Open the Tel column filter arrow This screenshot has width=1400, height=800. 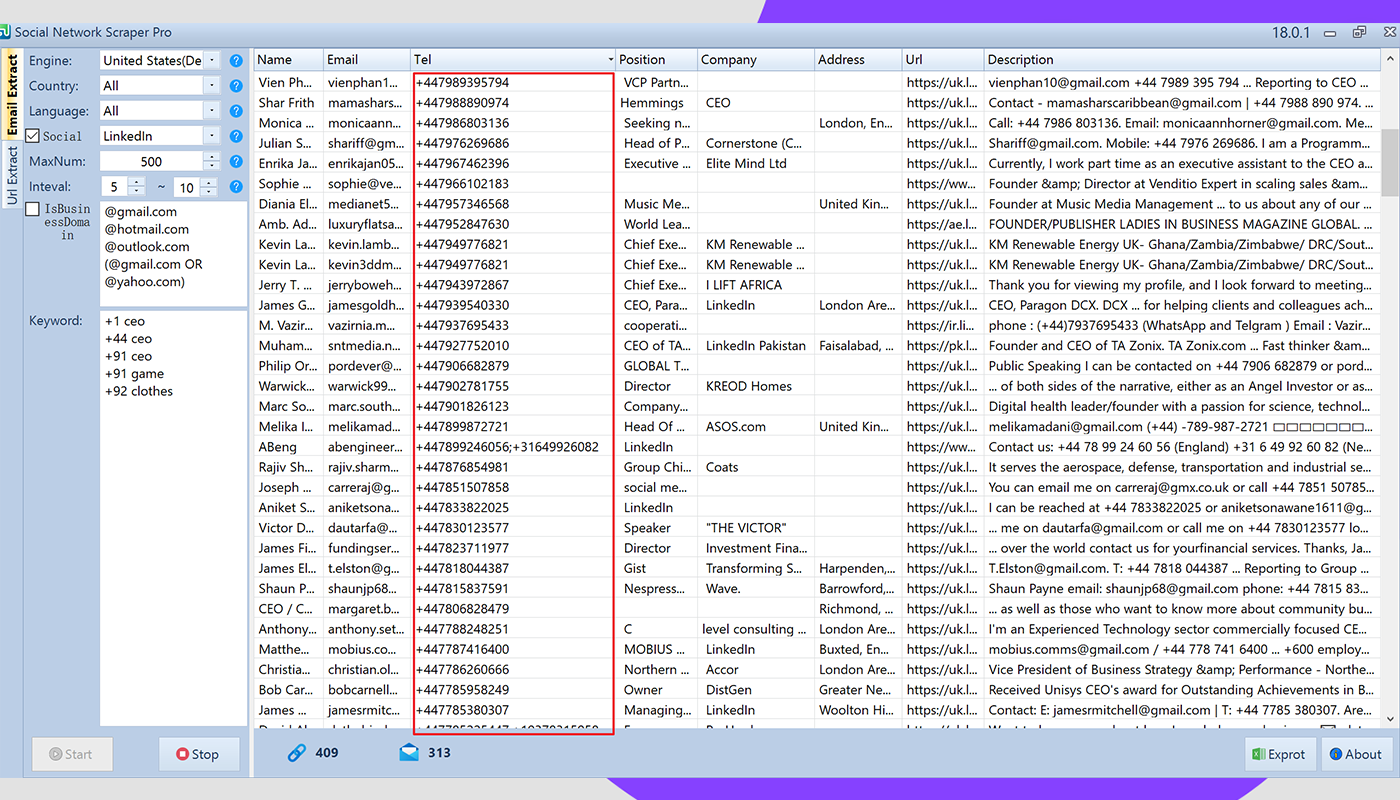click(x=609, y=60)
